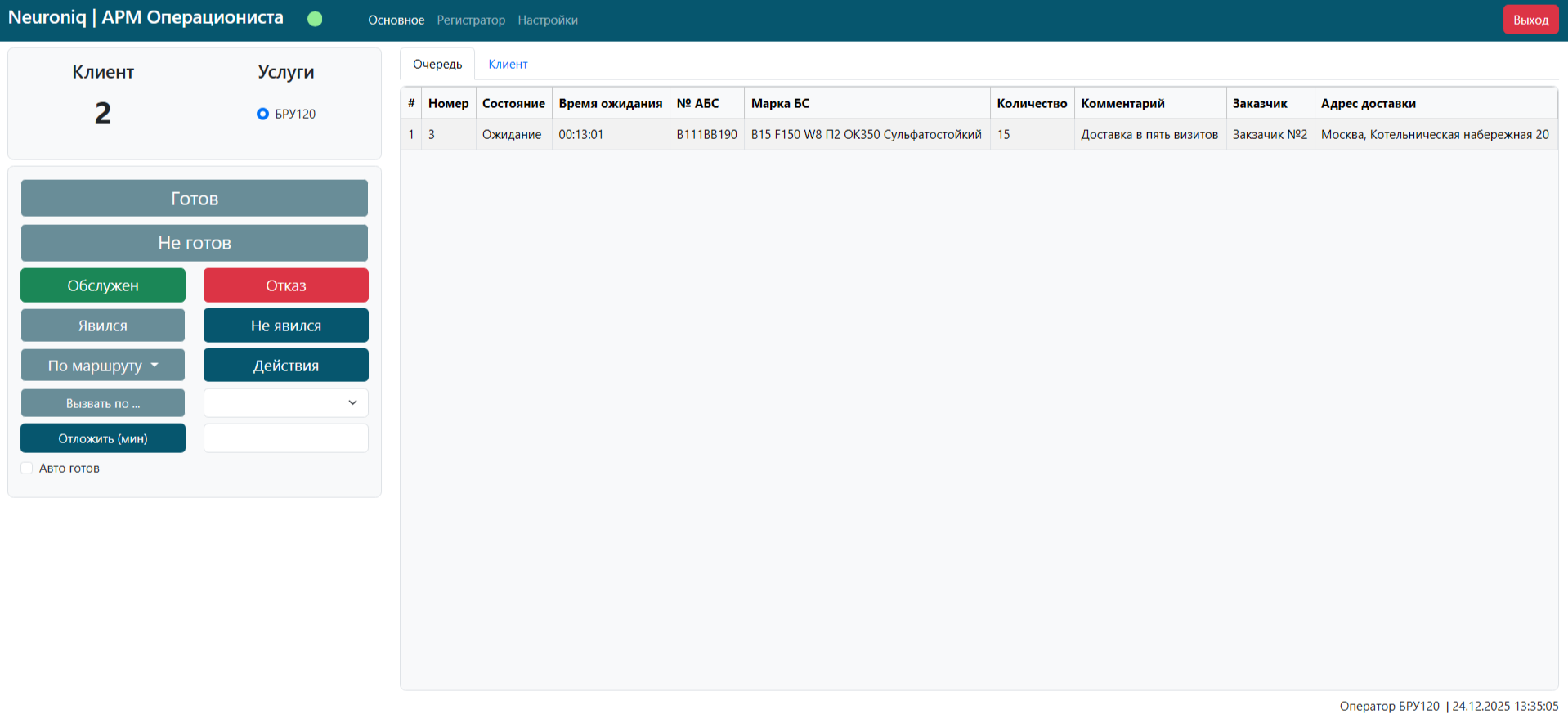Expand the По маршруту dropdown
The image size is (1568, 723).
click(x=103, y=366)
